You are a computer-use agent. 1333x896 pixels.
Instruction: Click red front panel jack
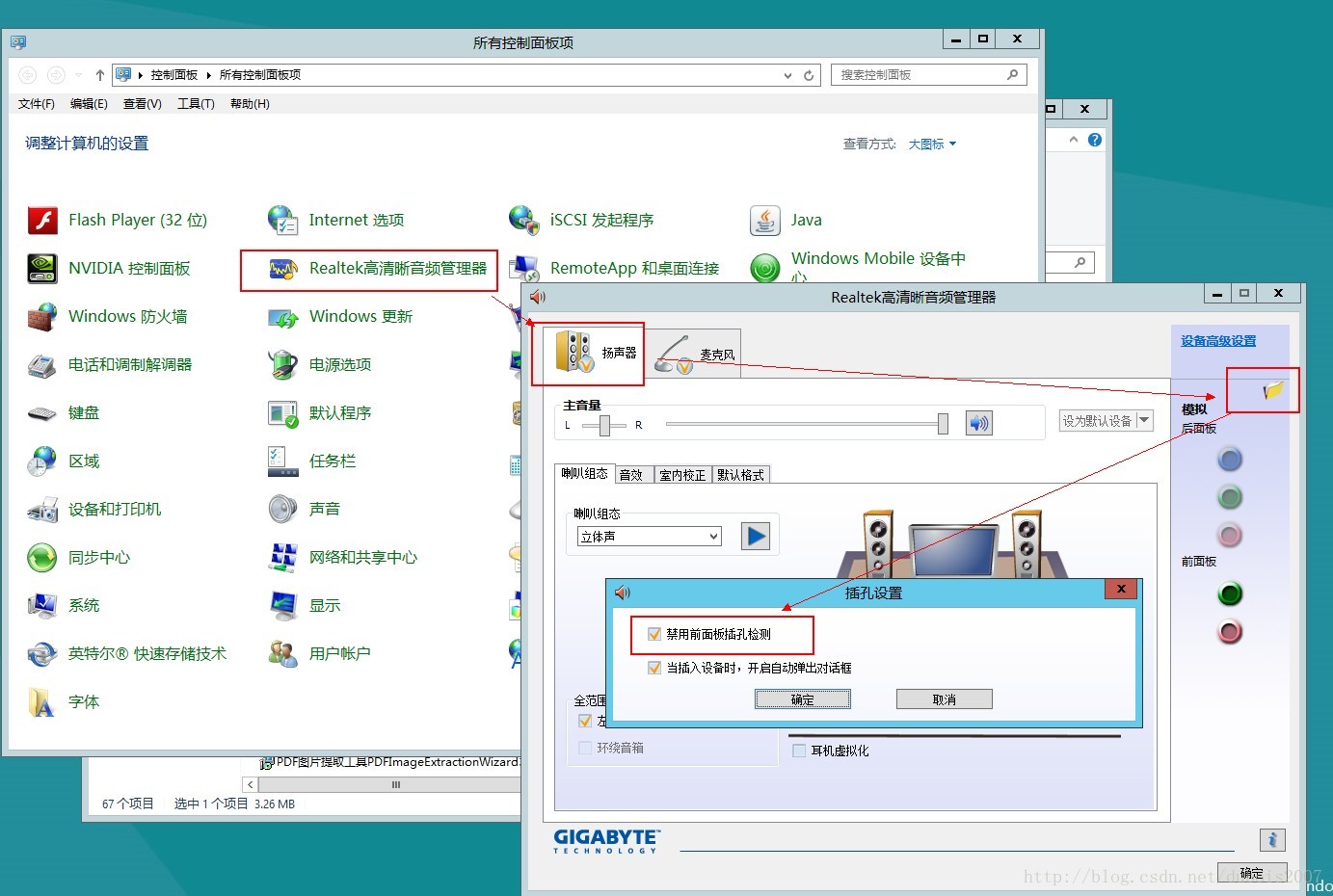coord(1230,632)
